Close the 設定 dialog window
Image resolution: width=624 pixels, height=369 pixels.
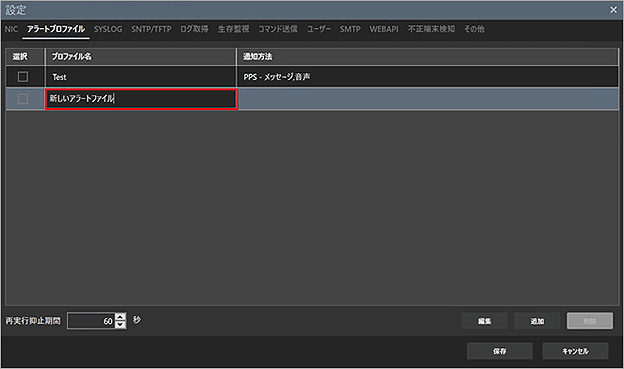(613, 10)
